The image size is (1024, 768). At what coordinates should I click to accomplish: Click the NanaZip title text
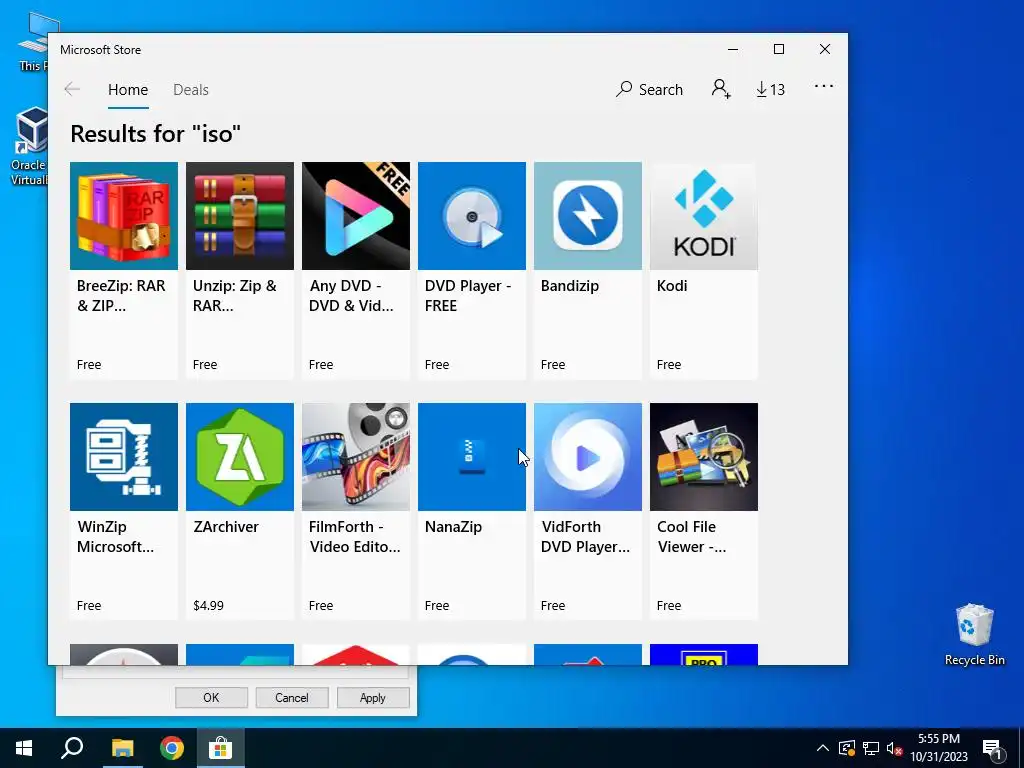pyautogui.click(x=453, y=526)
